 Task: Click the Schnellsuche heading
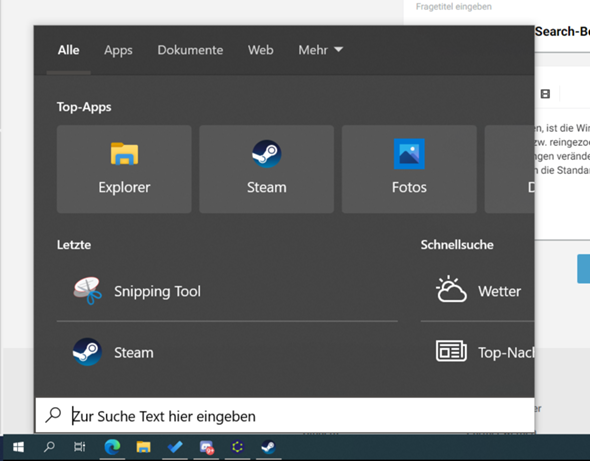click(457, 245)
